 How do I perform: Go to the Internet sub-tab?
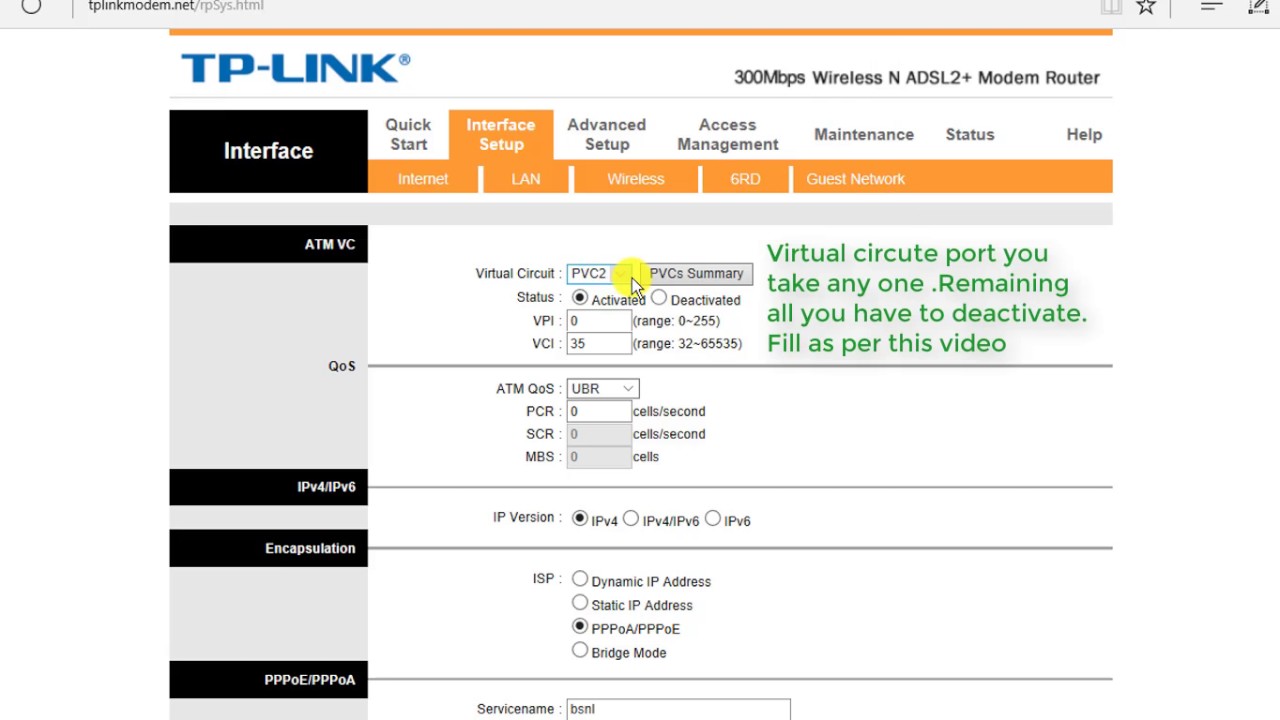[x=423, y=179]
